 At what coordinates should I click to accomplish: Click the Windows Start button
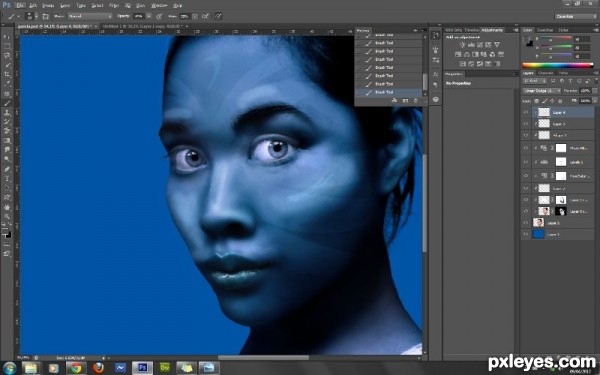click(10, 368)
